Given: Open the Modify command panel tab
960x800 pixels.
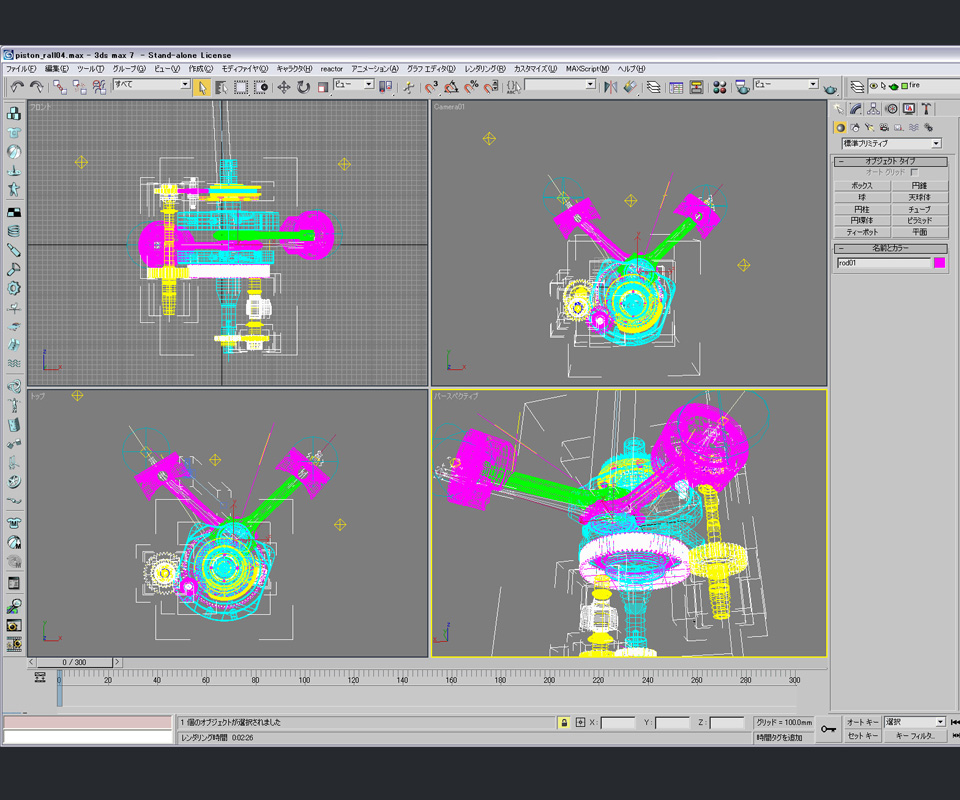Looking at the screenshot, I should coord(856,109).
